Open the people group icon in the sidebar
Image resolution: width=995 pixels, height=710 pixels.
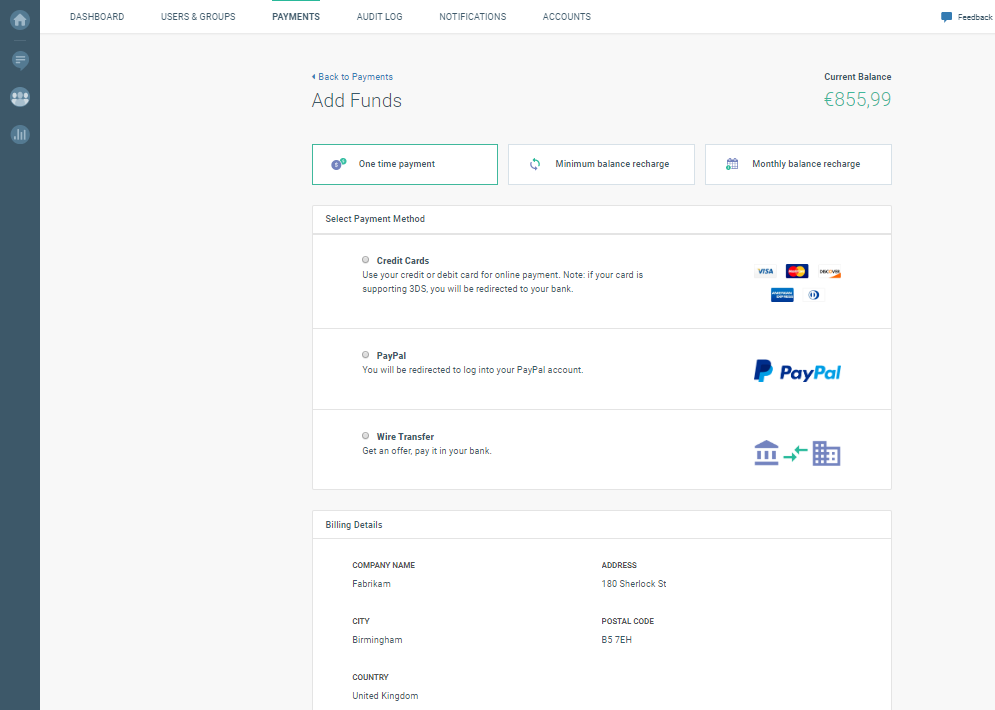(20, 97)
